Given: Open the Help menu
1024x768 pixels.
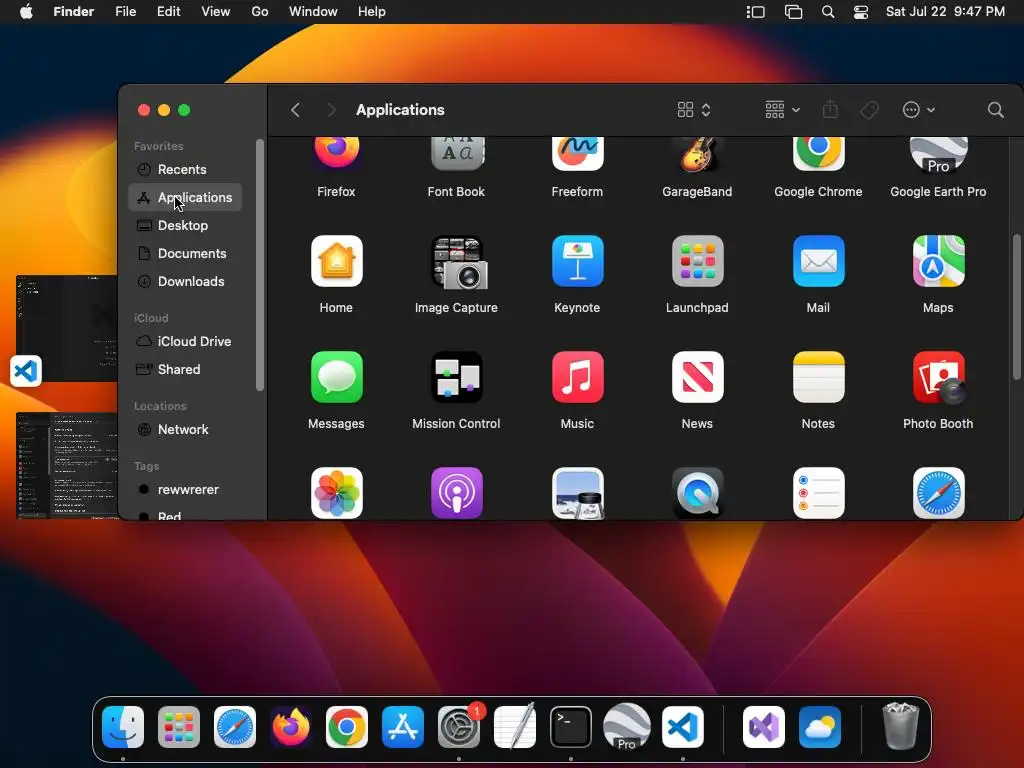Looking at the screenshot, I should (372, 12).
